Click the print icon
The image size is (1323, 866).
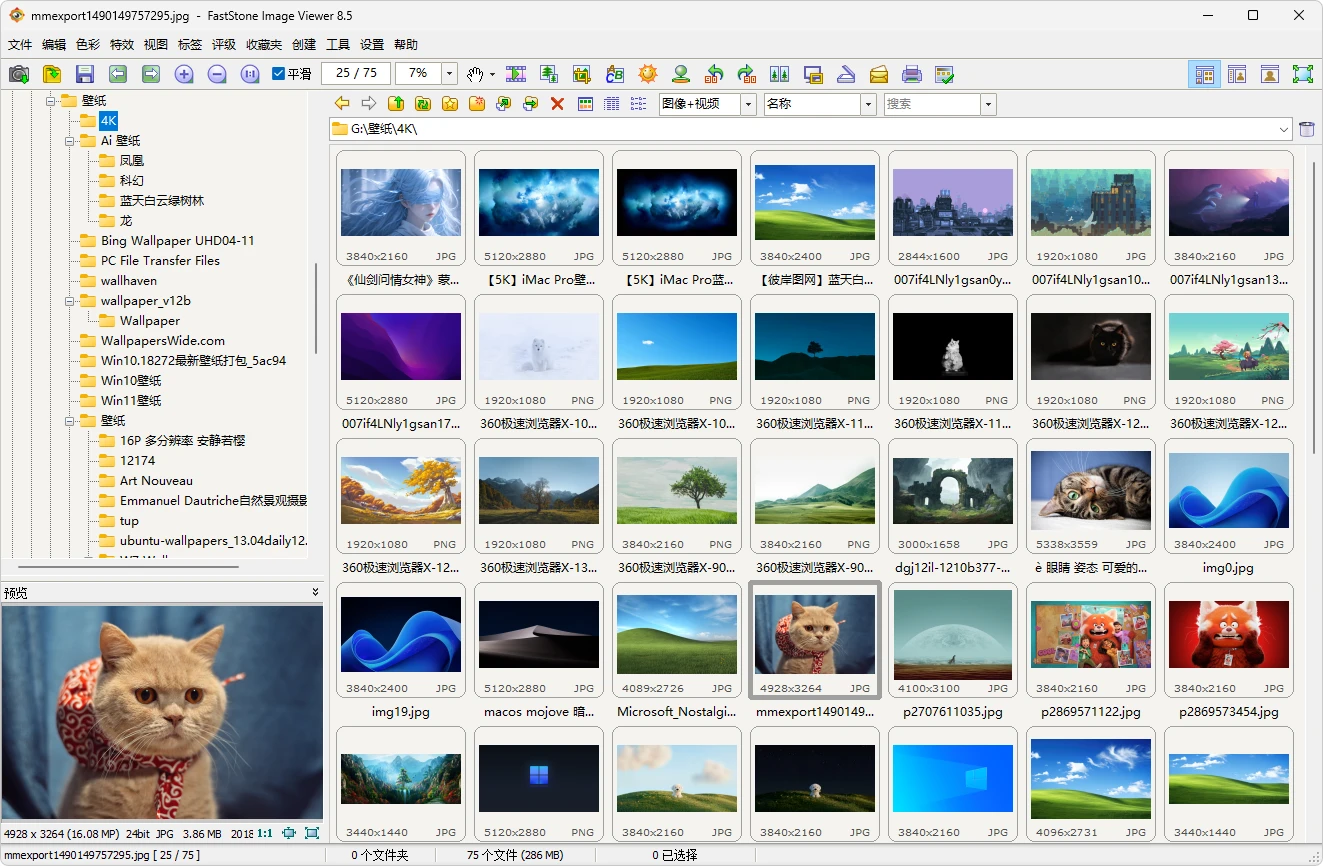tap(912, 74)
